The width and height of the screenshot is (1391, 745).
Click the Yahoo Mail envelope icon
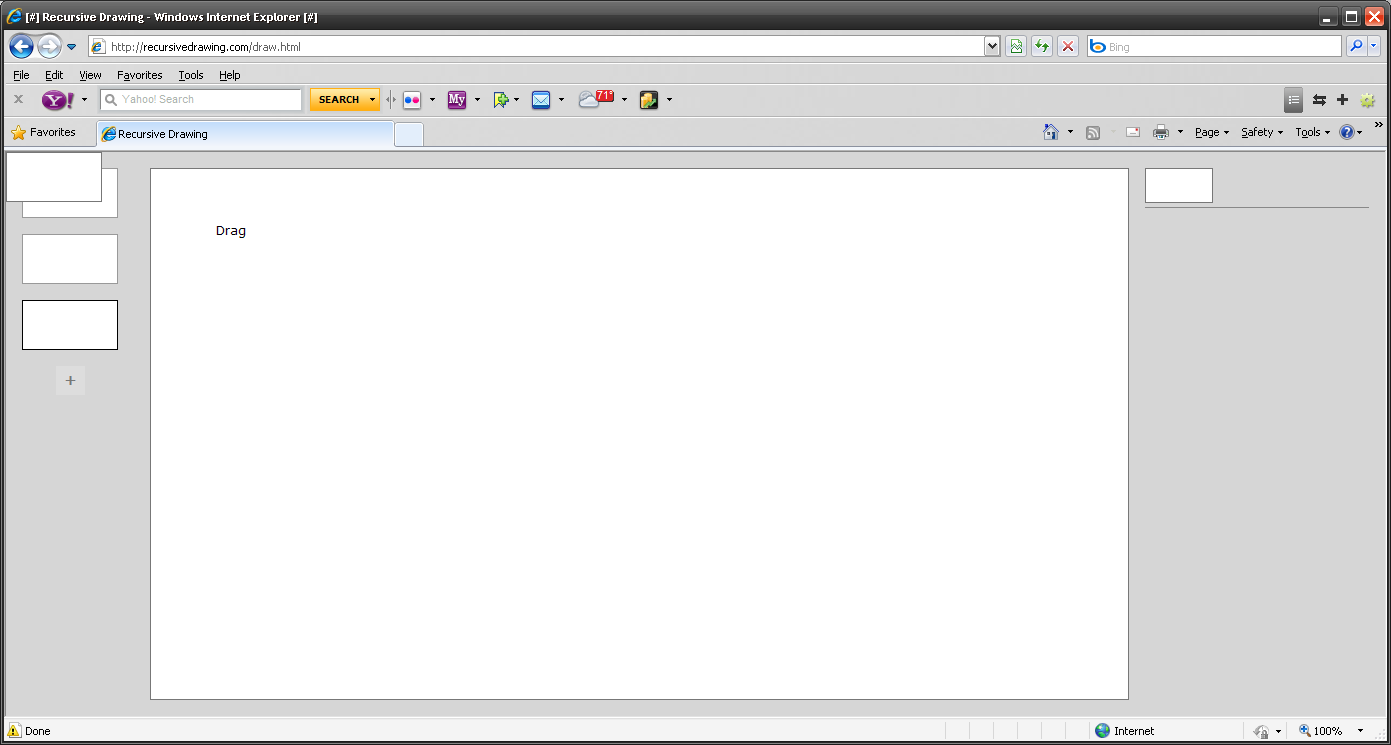(541, 99)
